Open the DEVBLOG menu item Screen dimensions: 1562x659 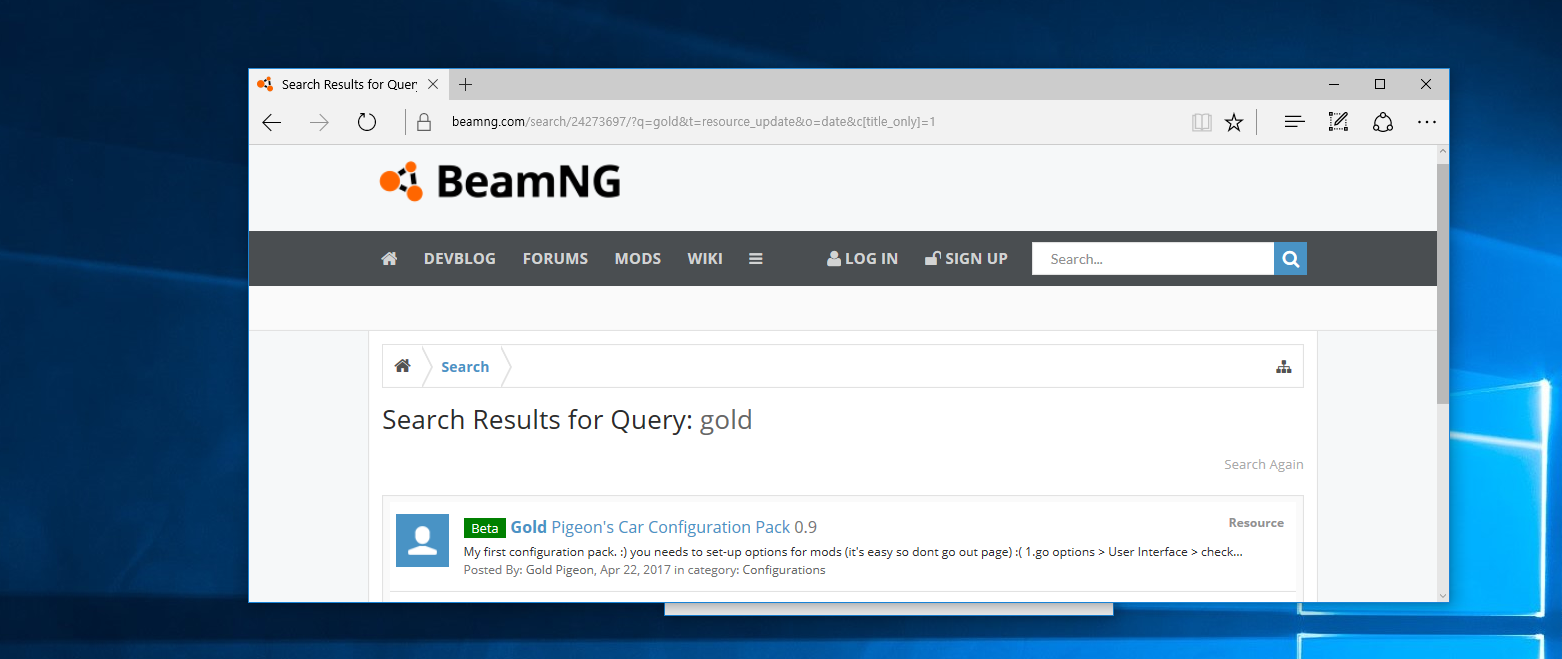460,258
